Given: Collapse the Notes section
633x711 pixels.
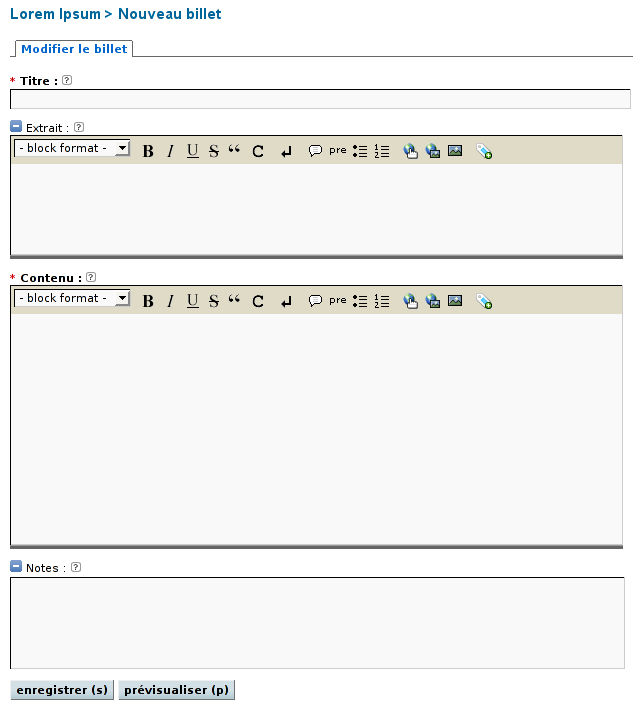Looking at the screenshot, I should (x=16, y=567).
